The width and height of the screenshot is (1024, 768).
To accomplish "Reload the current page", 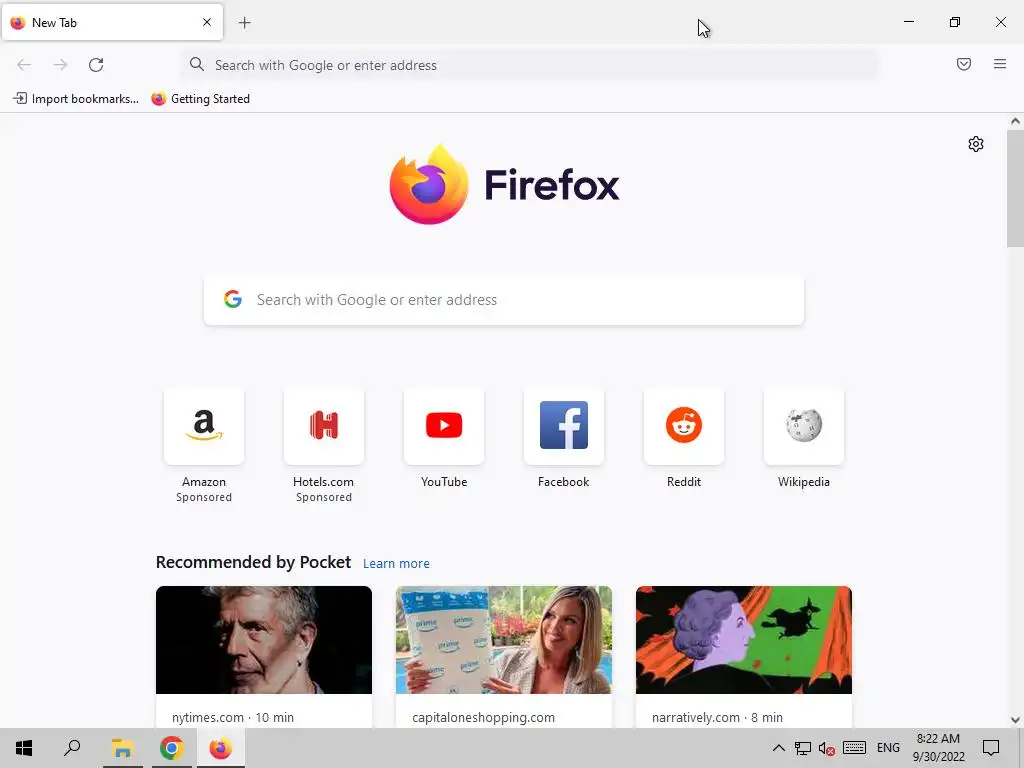I will coord(96,65).
